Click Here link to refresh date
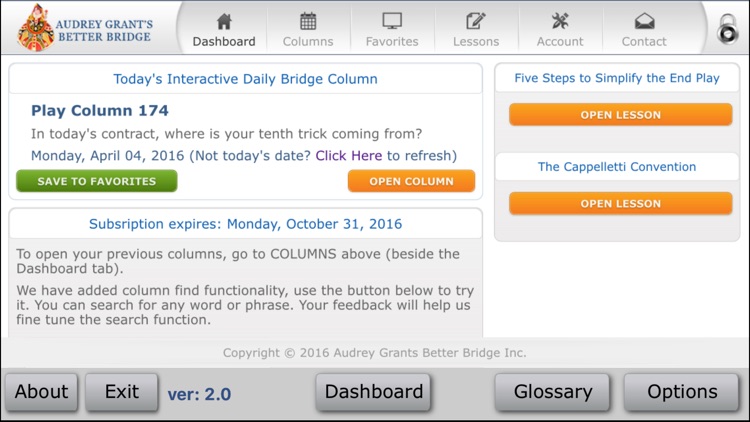The width and height of the screenshot is (750, 422). pos(349,155)
